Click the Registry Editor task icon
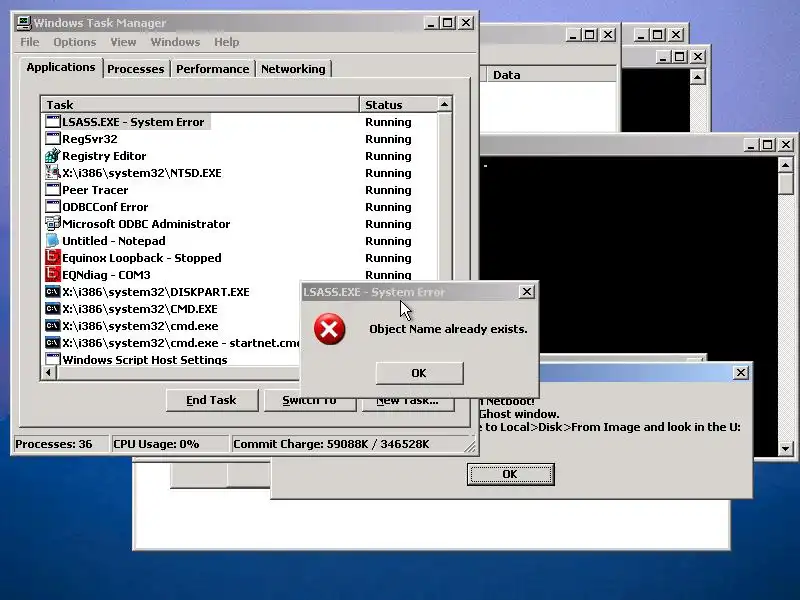800x600 pixels. pyautogui.click(x=53, y=155)
